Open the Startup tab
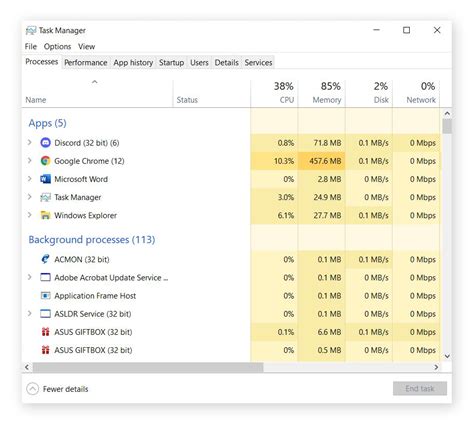The image size is (474, 425). 171,63
